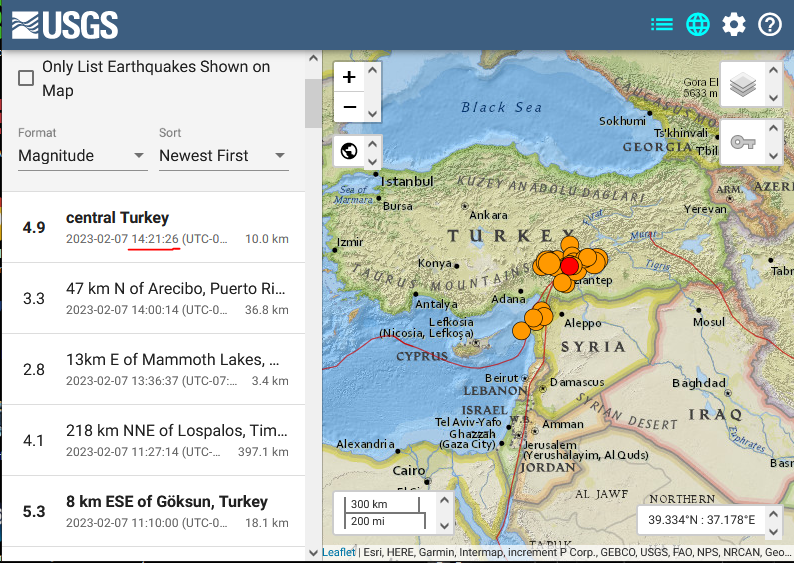Toggle the map globe icon in header
Screen dimensions: 794x563
coord(698,24)
